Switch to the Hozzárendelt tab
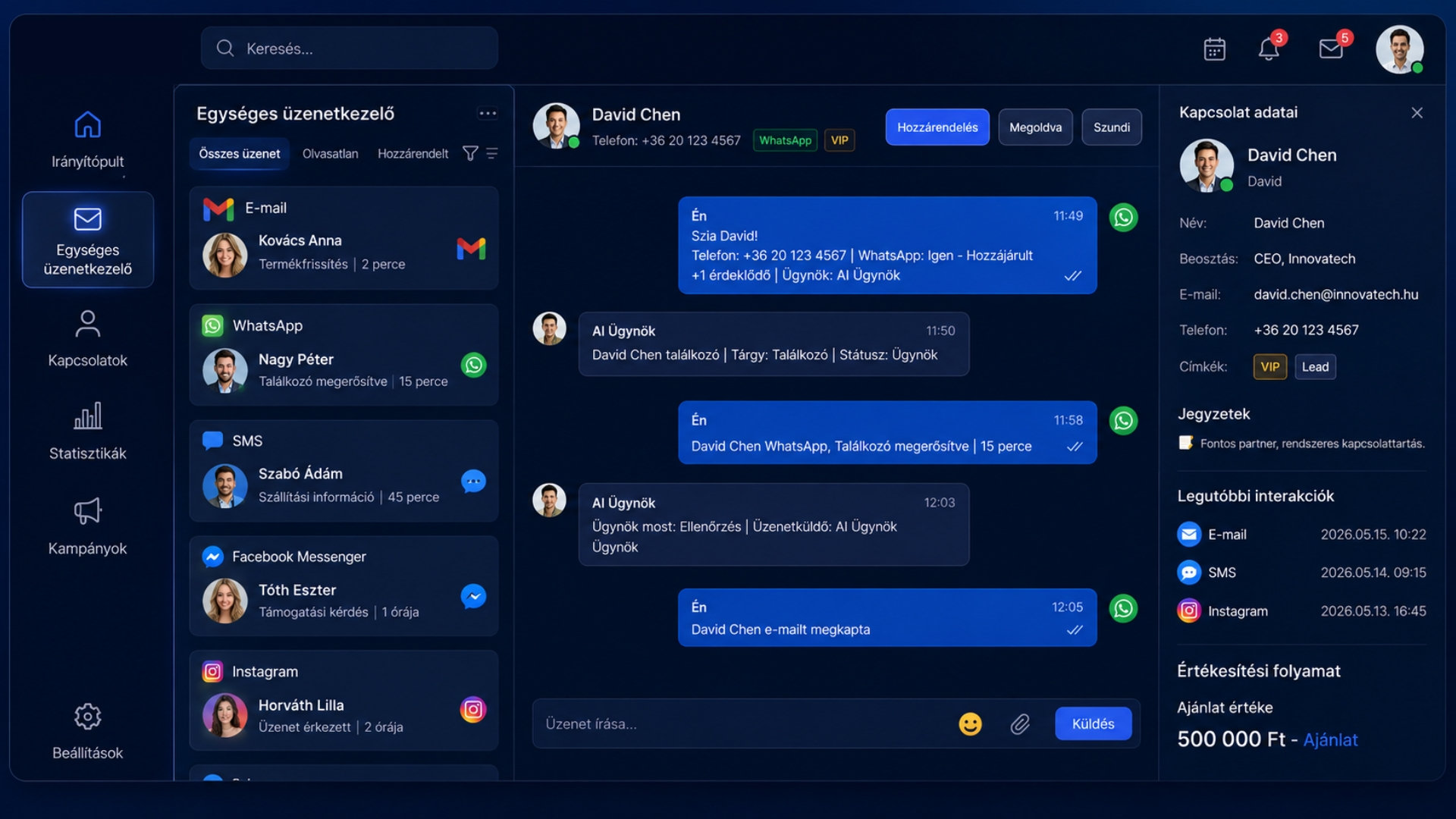The width and height of the screenshot is (1456, 819). (x=413, y=154)
